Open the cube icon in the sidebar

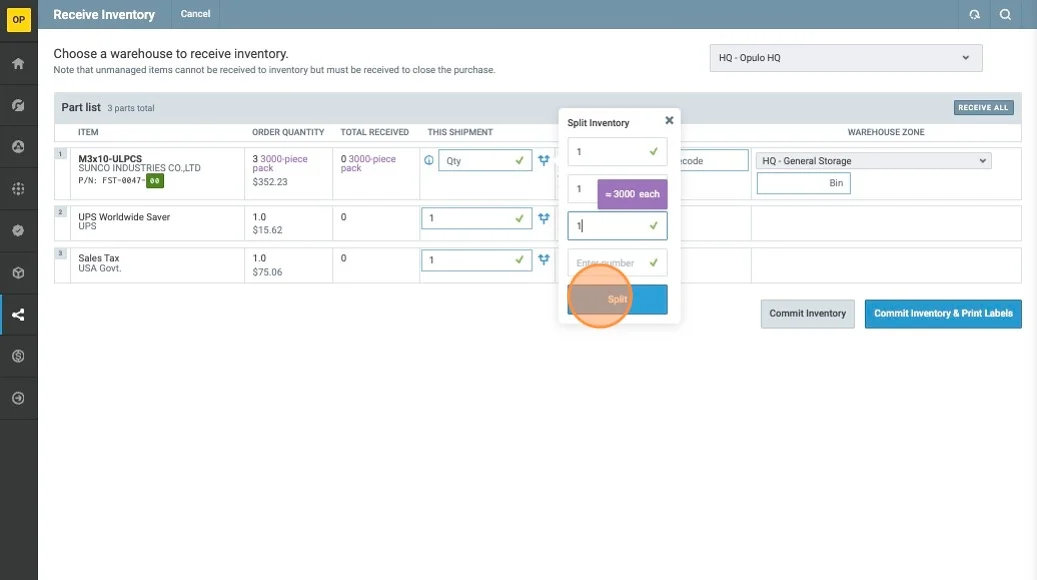pyautogui.click(x=18, y=272)
